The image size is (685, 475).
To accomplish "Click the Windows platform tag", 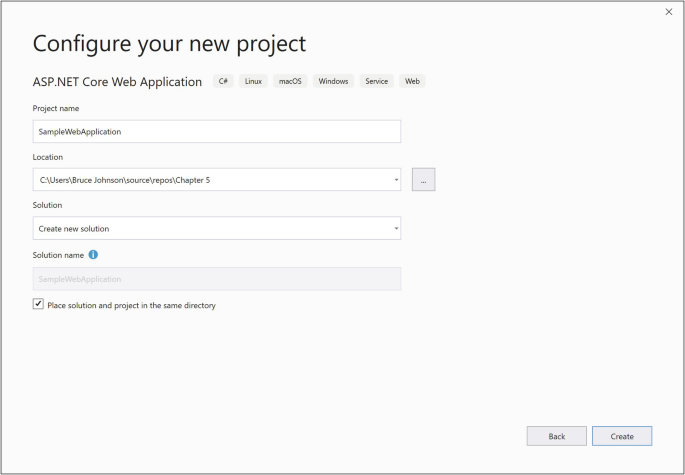I will pos(333,81).
